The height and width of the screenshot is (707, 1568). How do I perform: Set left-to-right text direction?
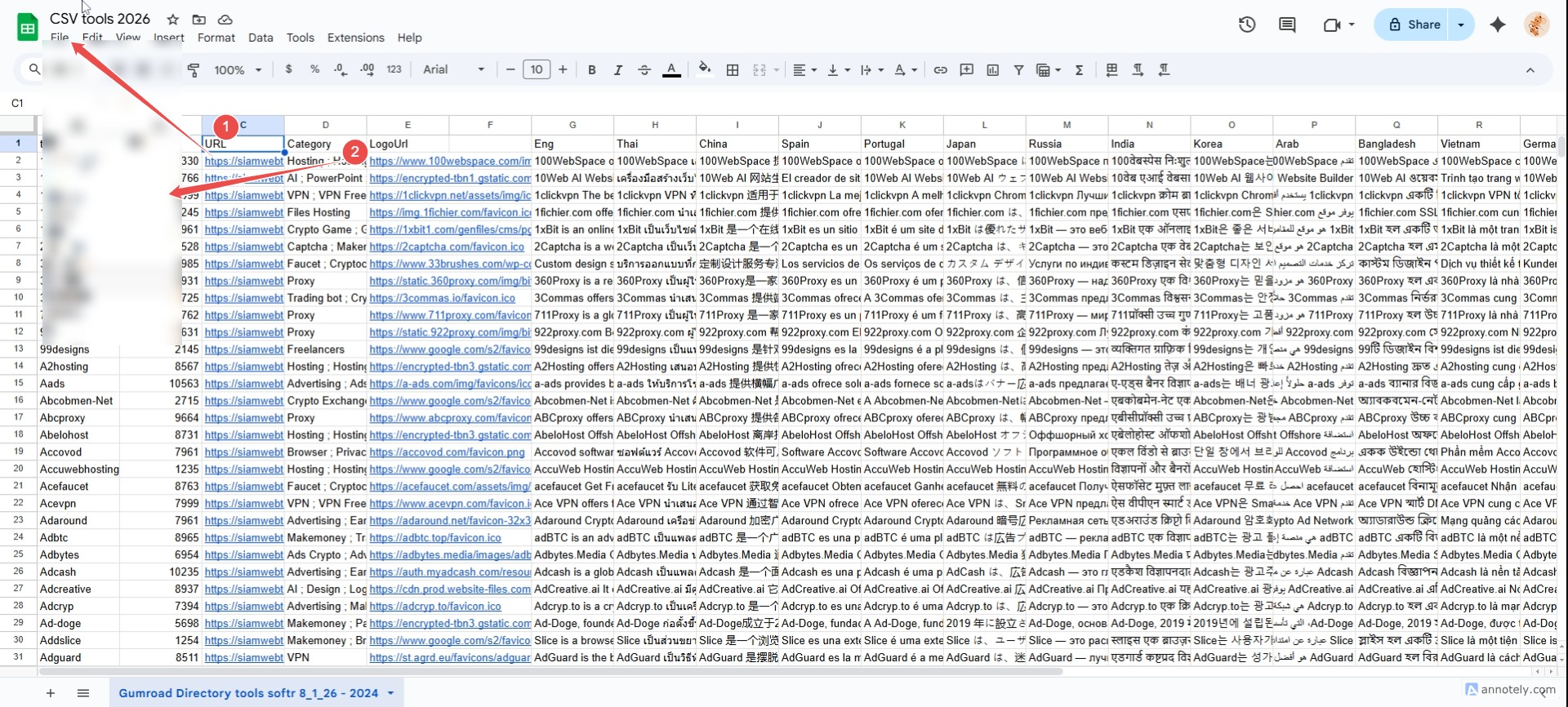[x=1138, y=69]
